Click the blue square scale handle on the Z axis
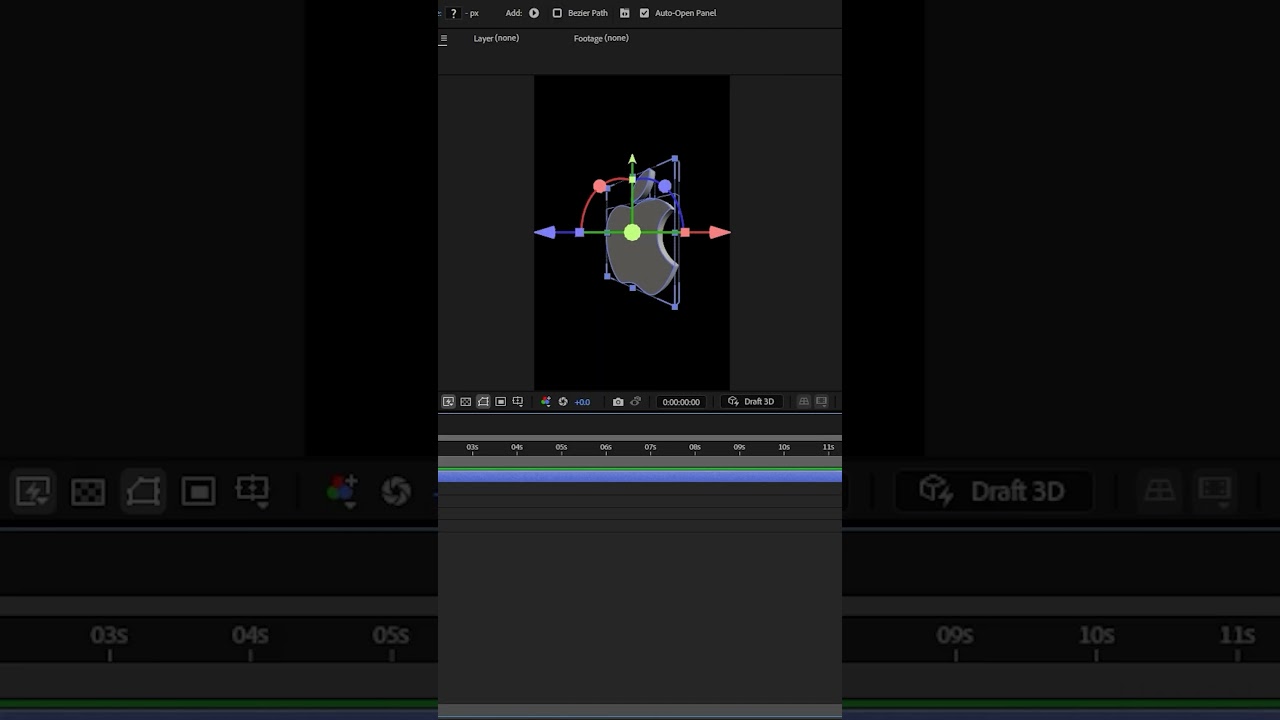The height and width of the screenshot is (720, 1280). [580, 232]
